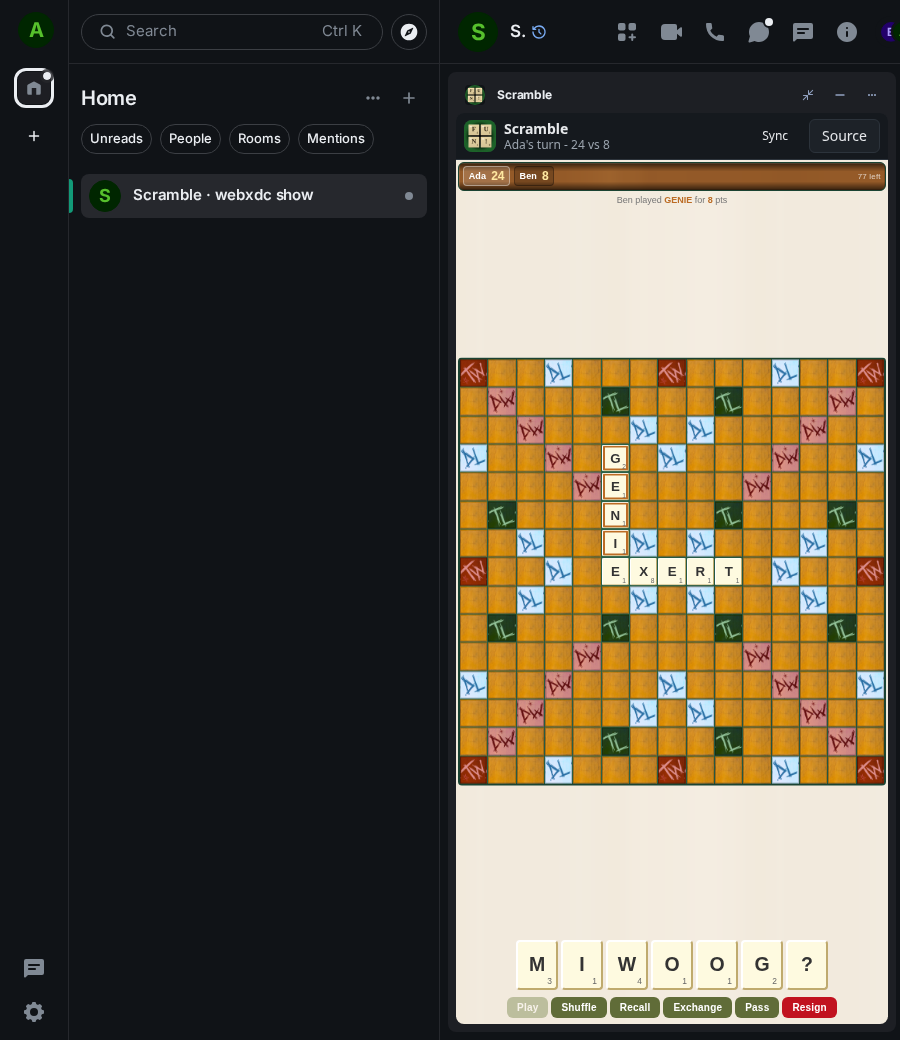Open the extensions add-widget icon
This screenshot has width=900, height=1040.
pos(627,32)
